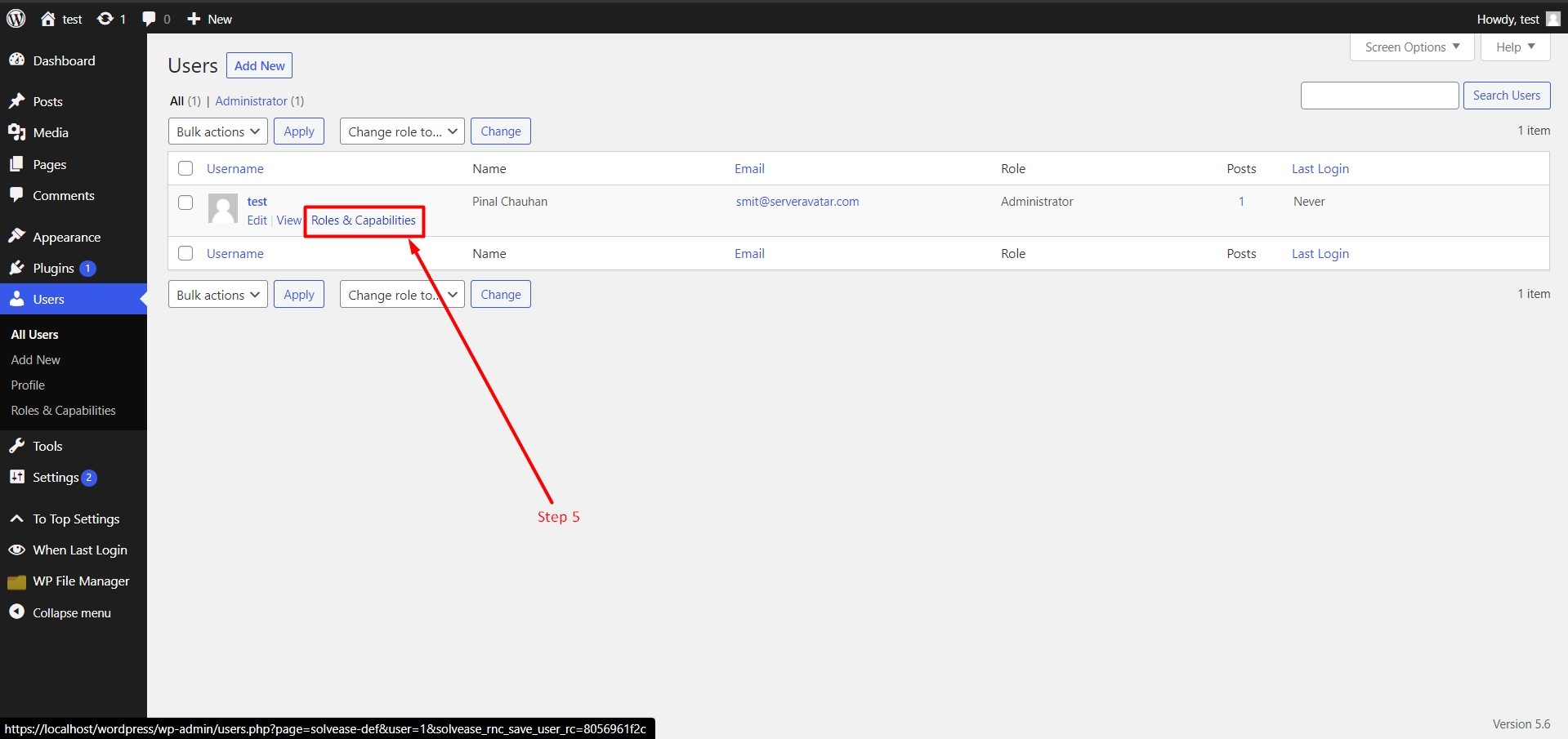Open Posts via the pushpin icon

(16, 101)
